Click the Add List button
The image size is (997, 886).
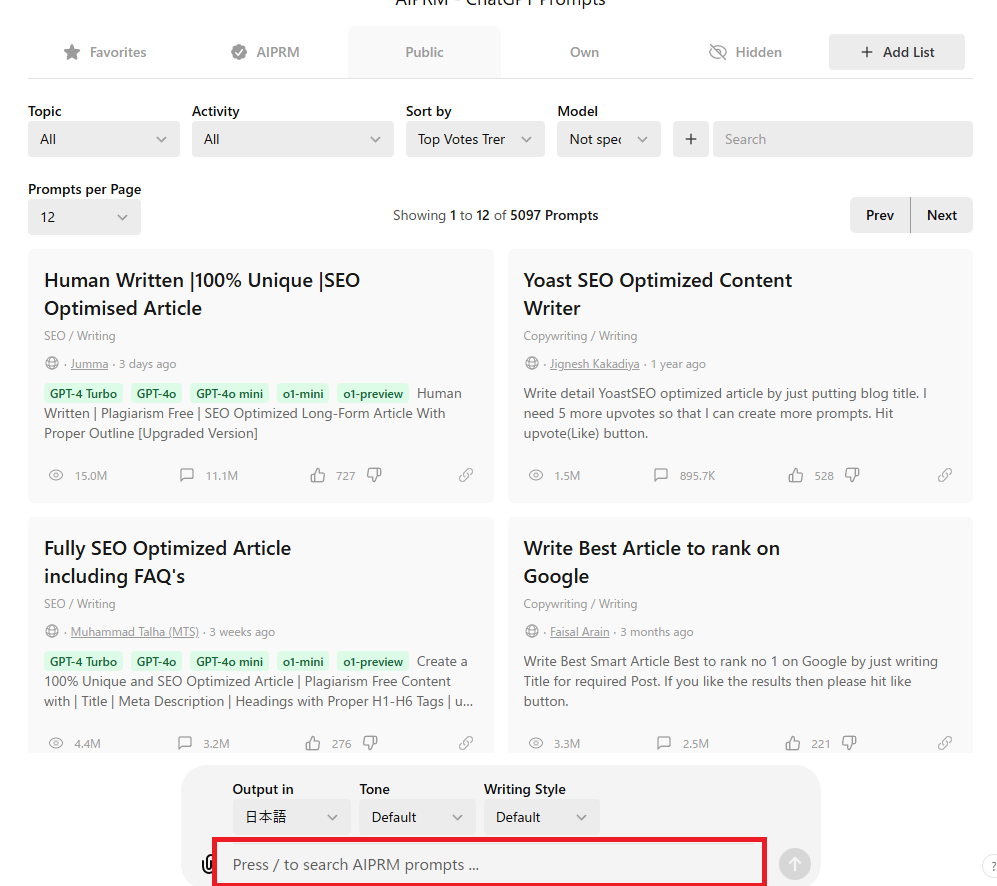(897, 52)
